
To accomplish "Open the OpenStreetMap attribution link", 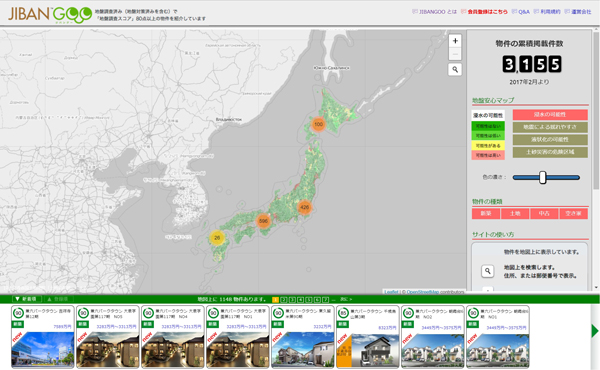I will [x=422, y=292].
